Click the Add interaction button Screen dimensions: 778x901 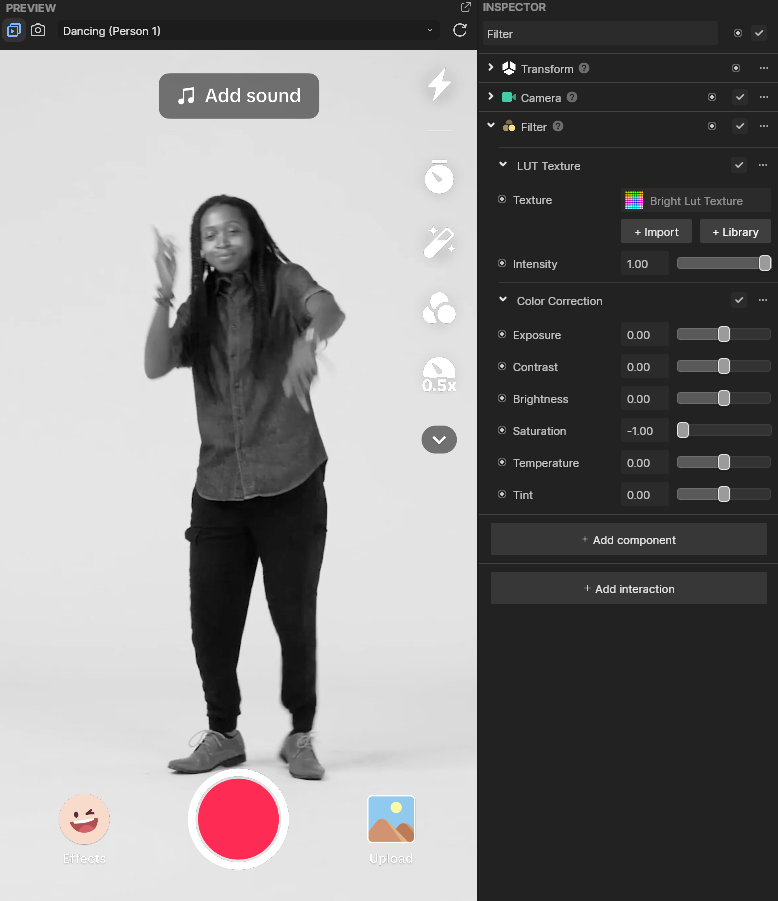click(629, 588)
